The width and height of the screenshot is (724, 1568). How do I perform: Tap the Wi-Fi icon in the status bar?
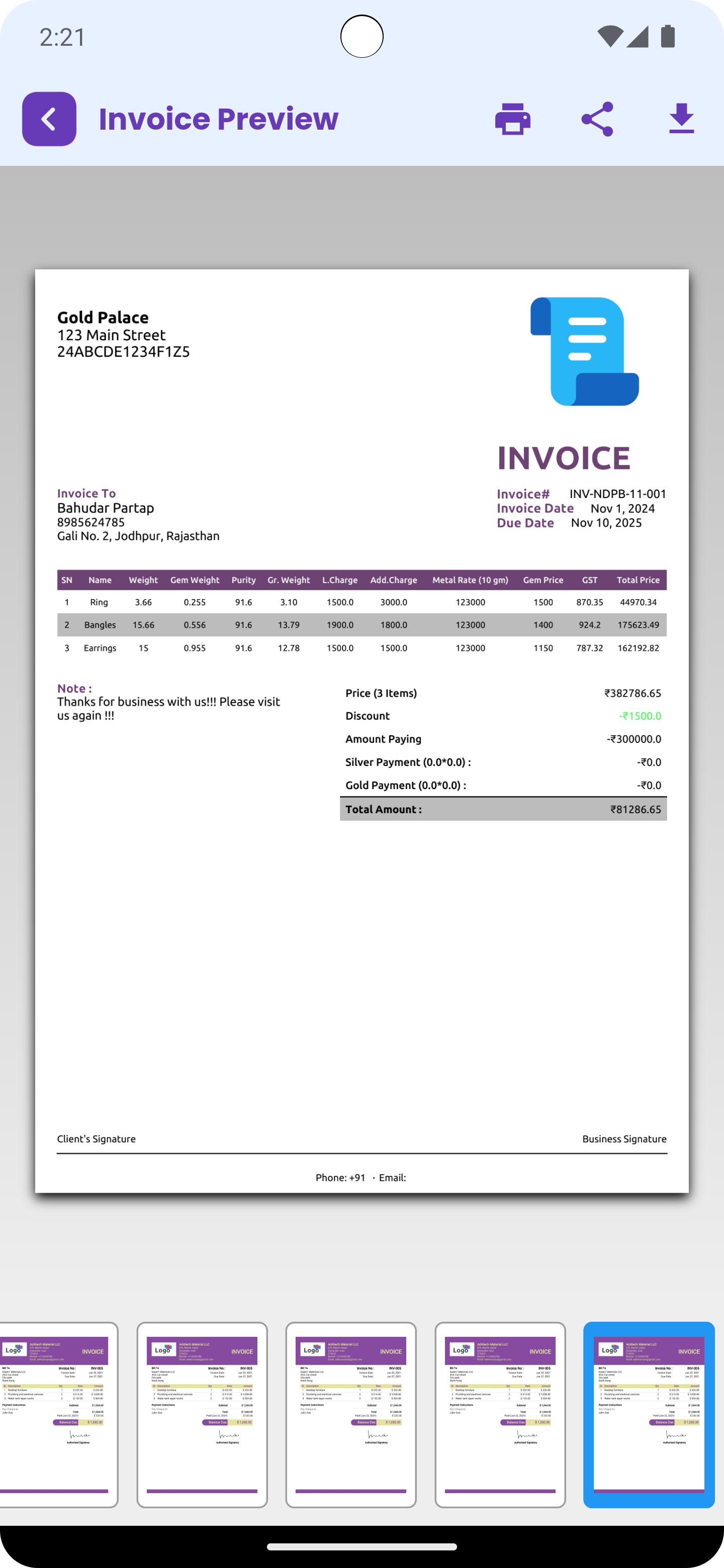pos(609,37)
